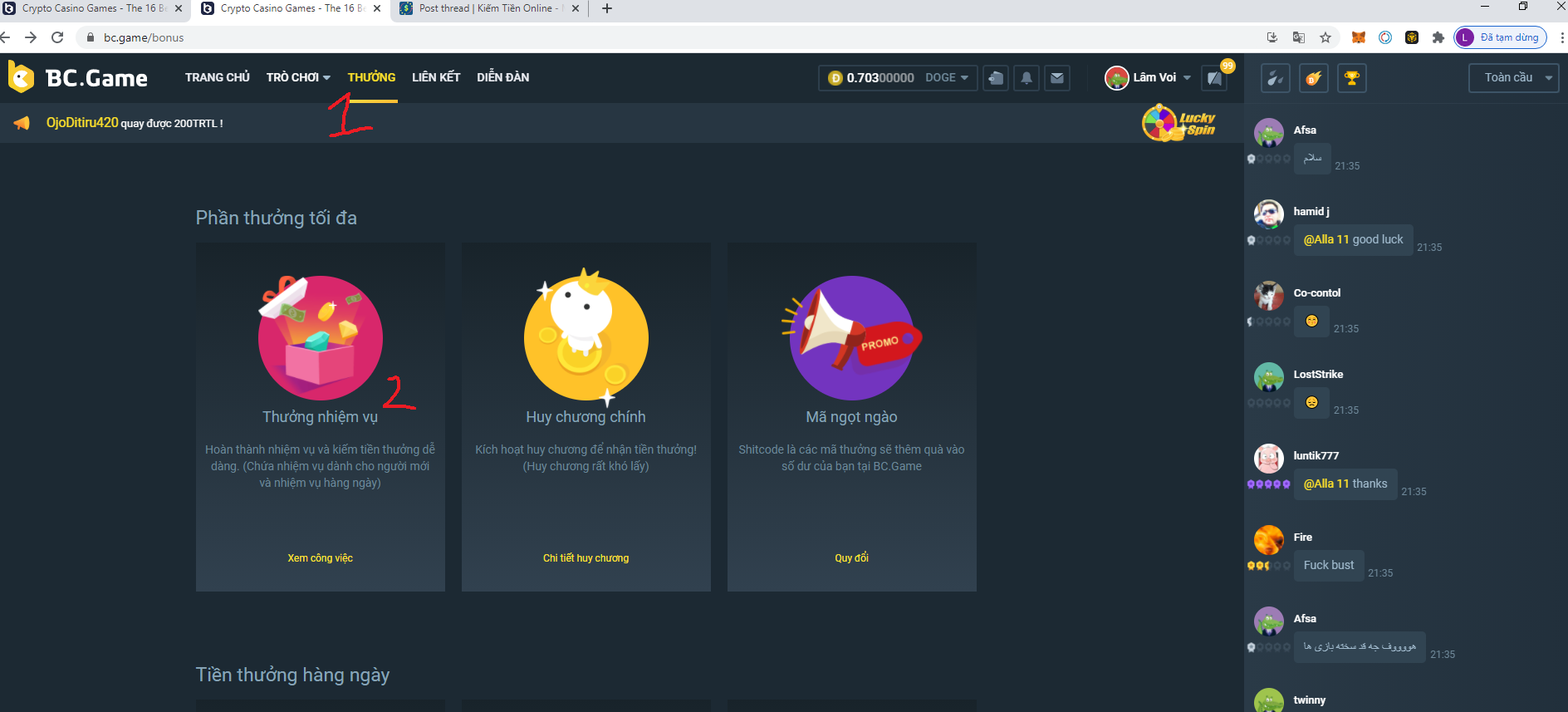Screen dimensions: 1568x712
Task: Go back to the previous page
Action: click(x=6, y=37)
